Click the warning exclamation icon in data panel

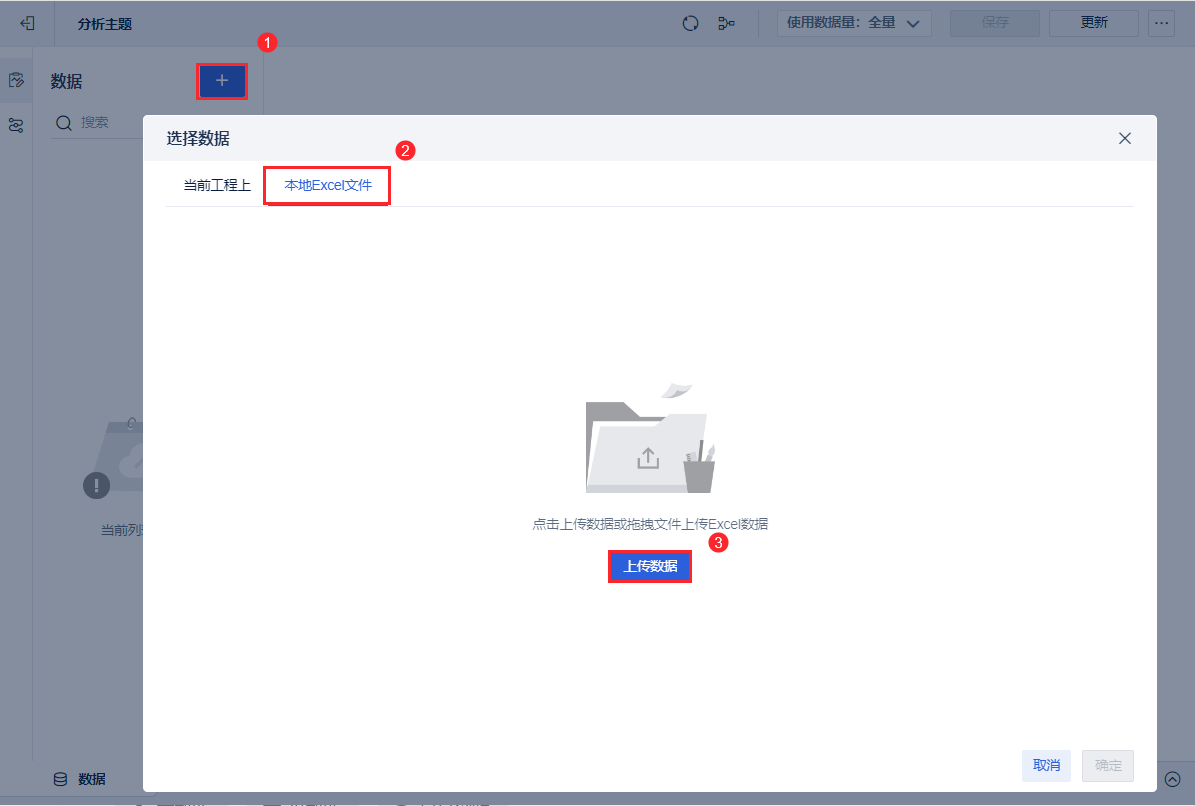tap(96, 485)
